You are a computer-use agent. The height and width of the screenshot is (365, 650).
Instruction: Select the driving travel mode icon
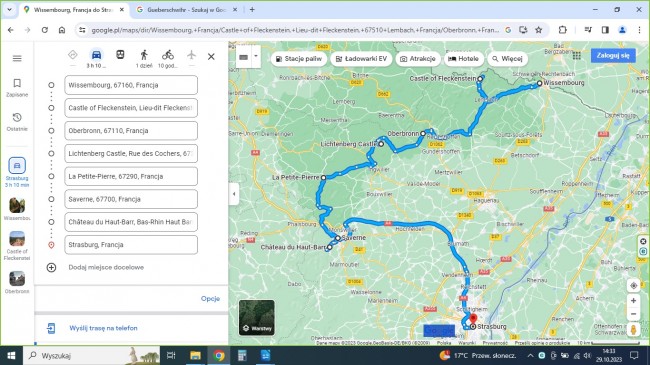click(96, 55)
